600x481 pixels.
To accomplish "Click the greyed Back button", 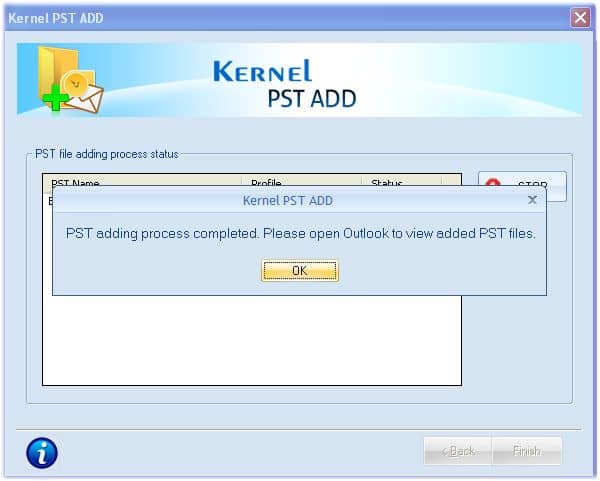I will [458, 451].
